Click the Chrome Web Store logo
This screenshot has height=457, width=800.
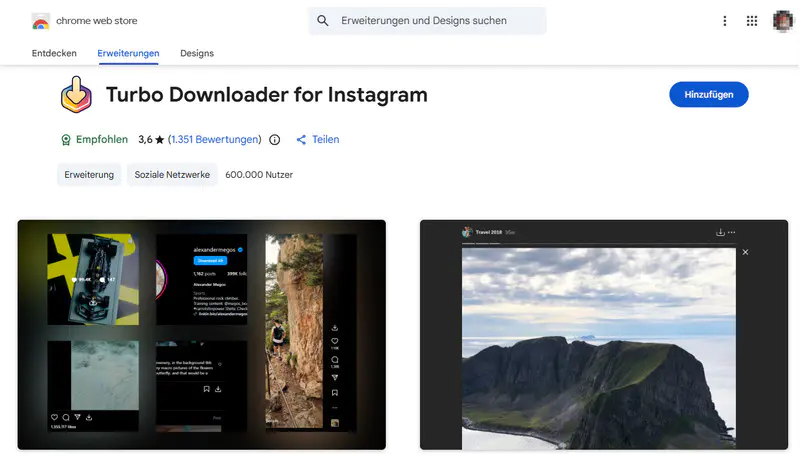click(41, 21)
